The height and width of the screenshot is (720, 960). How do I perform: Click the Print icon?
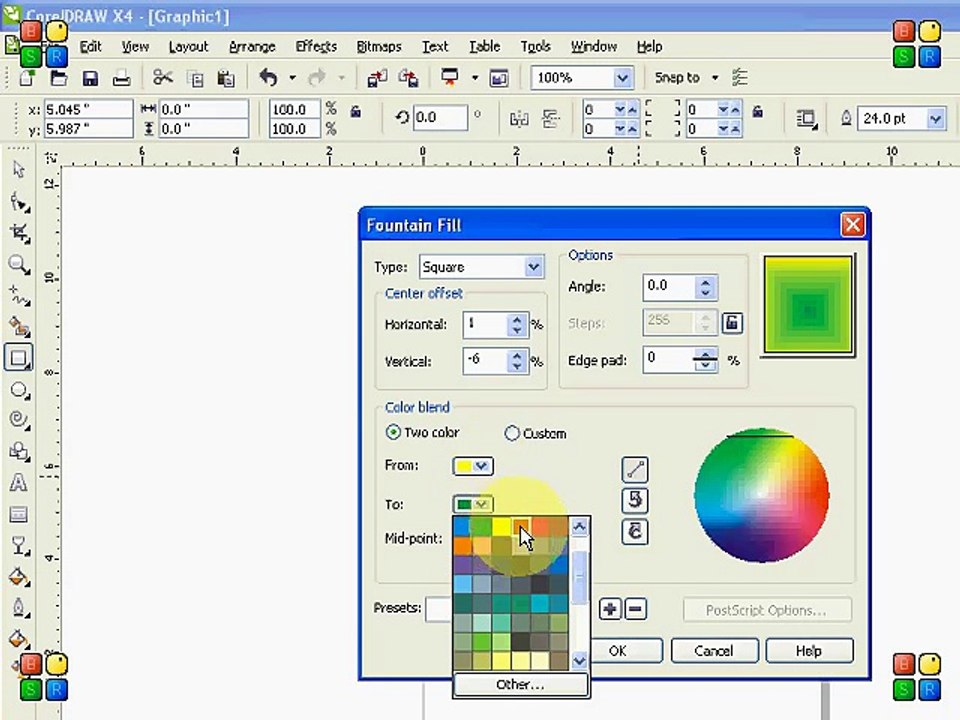[x=121, y=78]
